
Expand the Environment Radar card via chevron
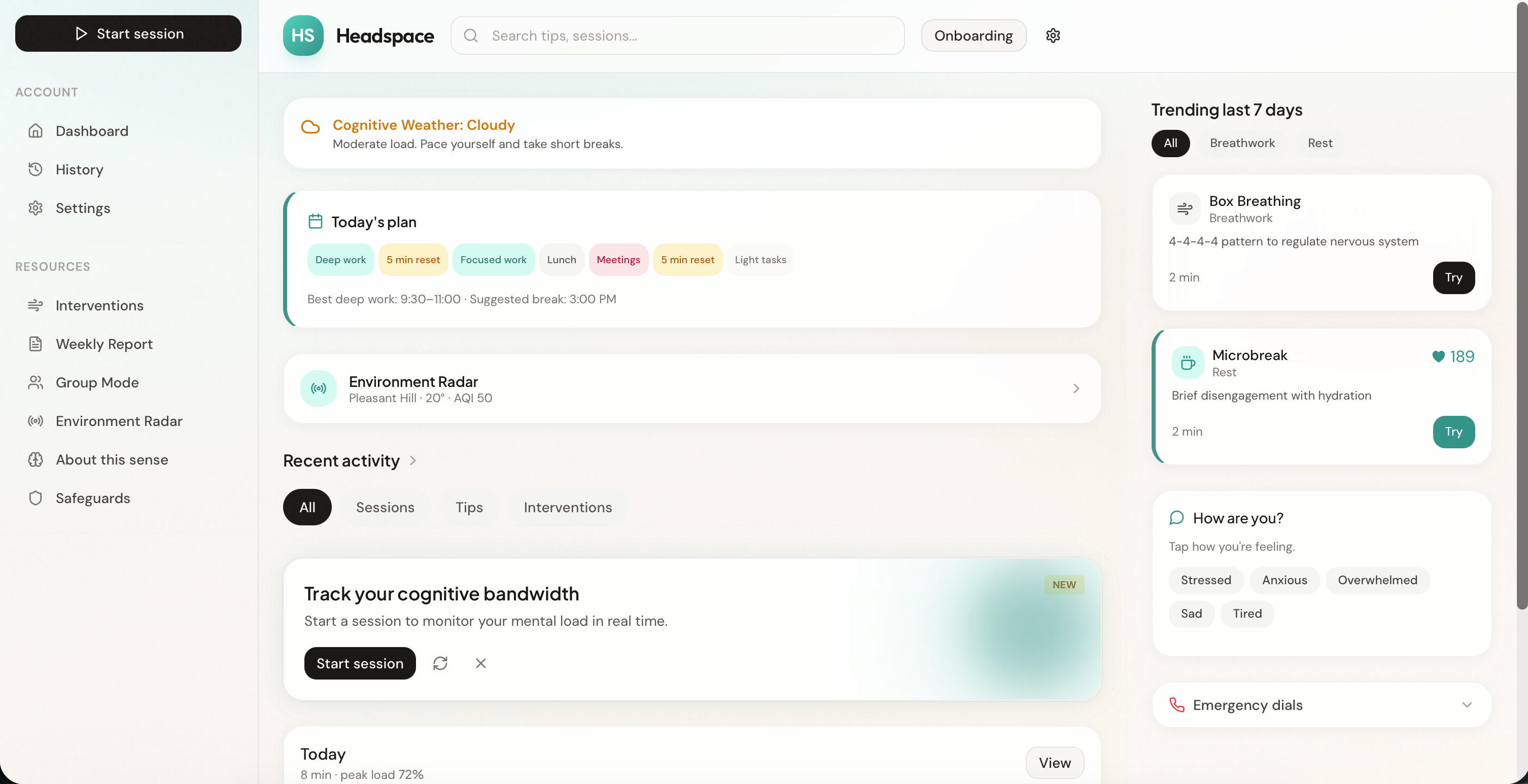(x=1076, y=388)
